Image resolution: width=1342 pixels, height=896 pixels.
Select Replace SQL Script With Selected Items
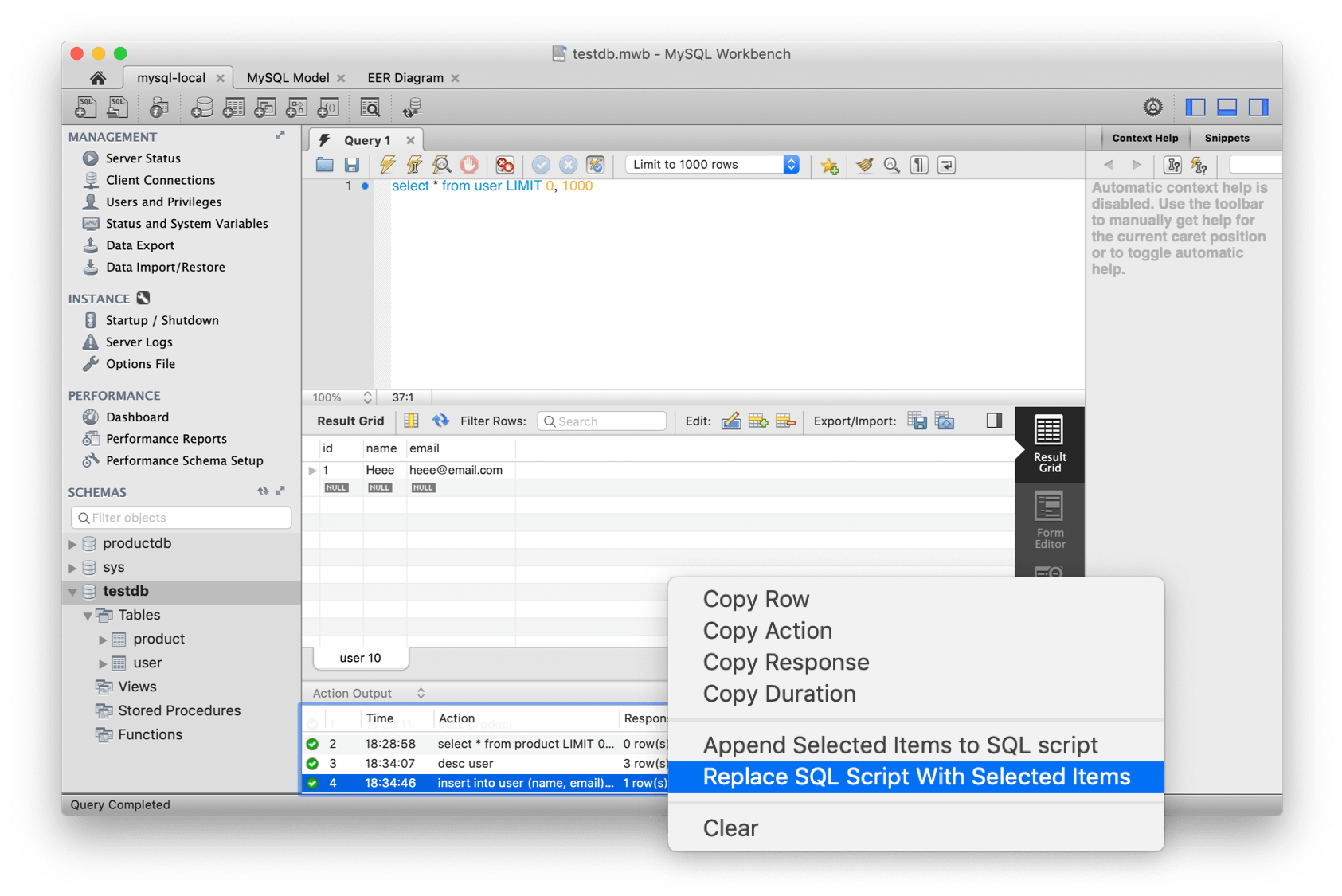pos(915,777)
